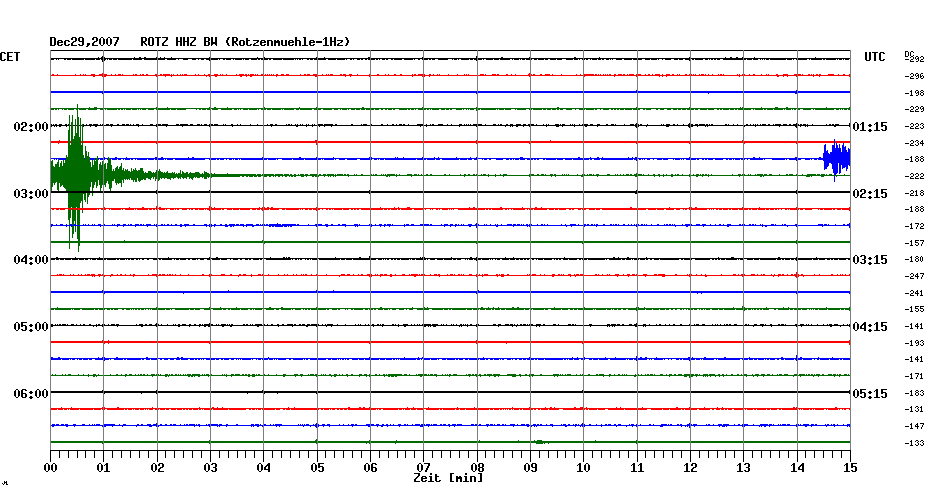Click minute tick label 00
Viewport: 930px width, 494px height.
click(50, 467)
